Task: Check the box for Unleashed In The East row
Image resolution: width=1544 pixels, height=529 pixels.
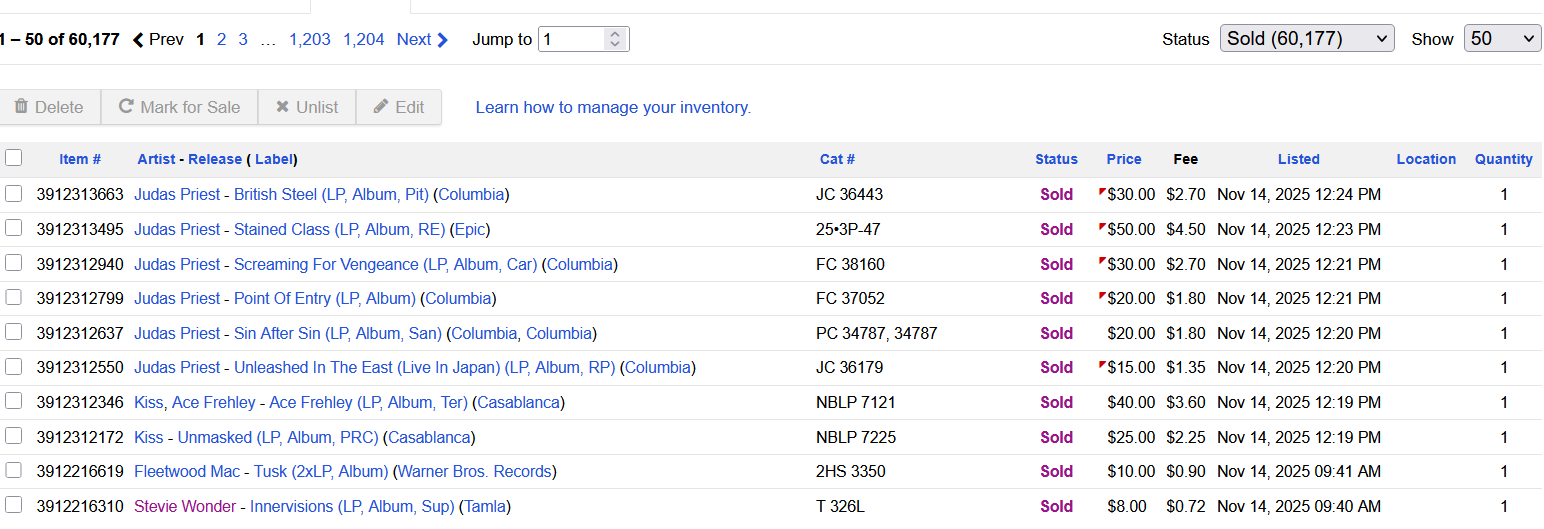Action: pos(13,366)
